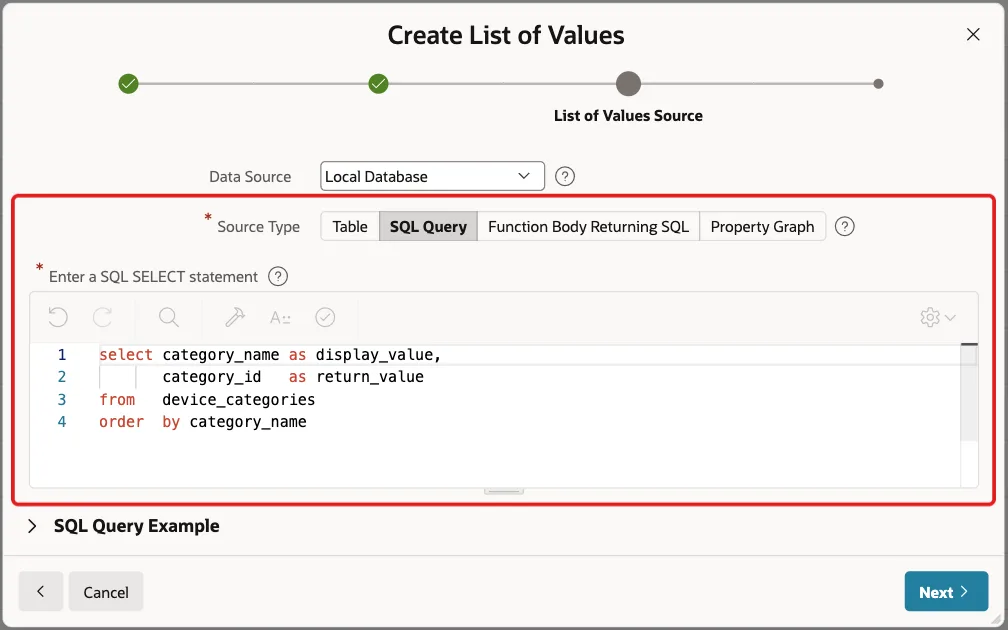Select Function Body Returning SQL source type

tap(588, 226)
